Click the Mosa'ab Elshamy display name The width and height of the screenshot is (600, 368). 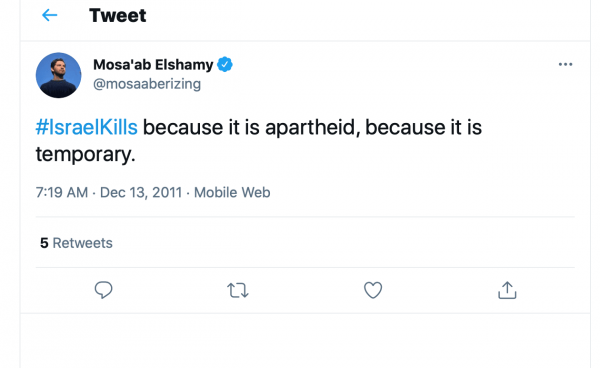click(153, 65)
